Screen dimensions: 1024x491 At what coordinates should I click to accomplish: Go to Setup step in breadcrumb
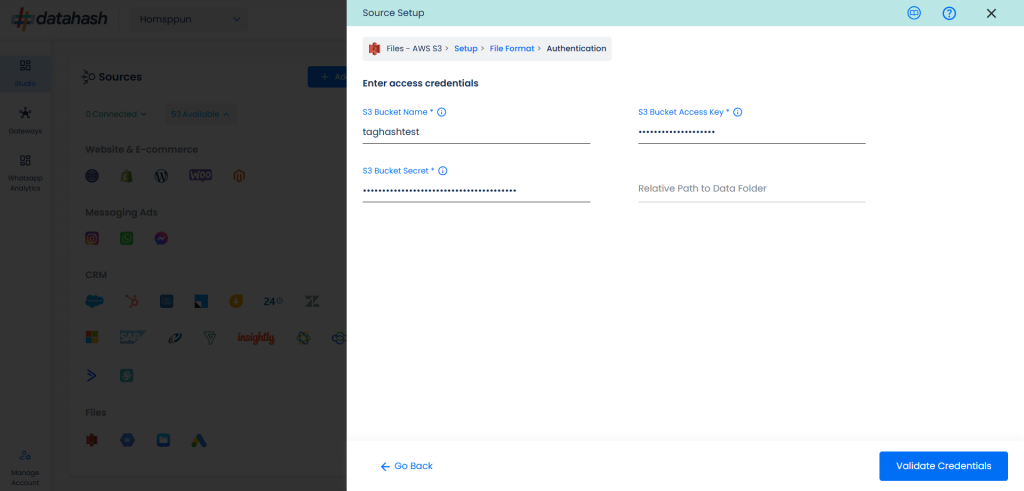(x=466, y=49)
